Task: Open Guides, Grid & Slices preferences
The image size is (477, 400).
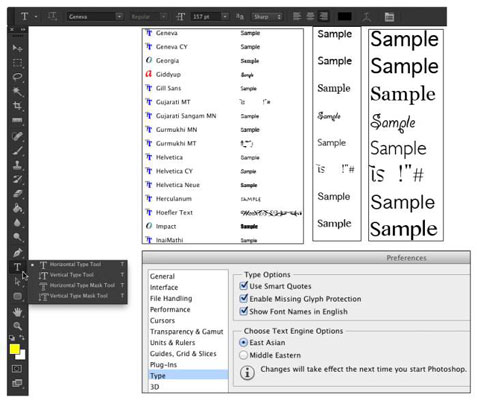Action: [183, 353]
